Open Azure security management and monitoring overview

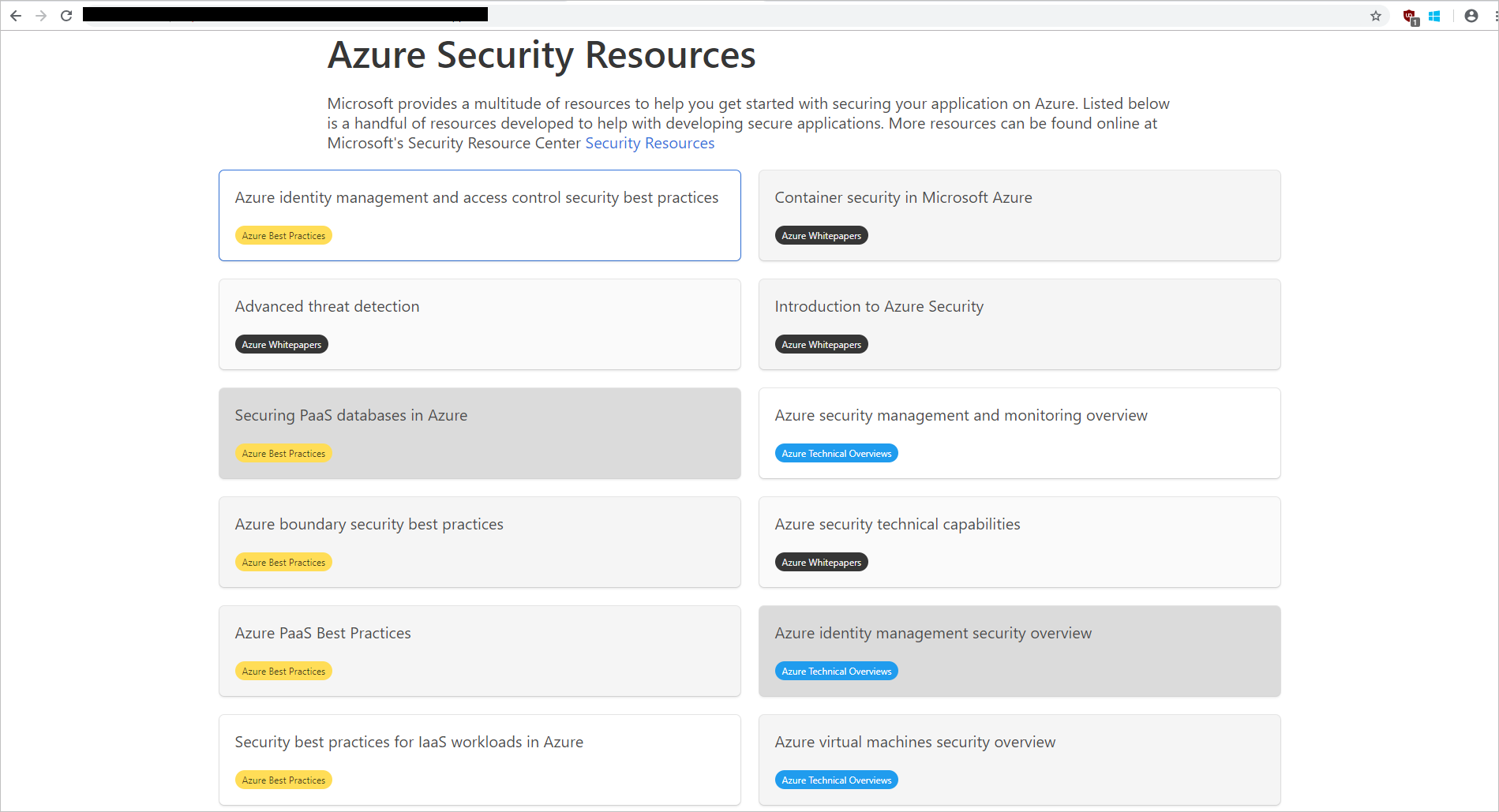[x=1020, y=433]
